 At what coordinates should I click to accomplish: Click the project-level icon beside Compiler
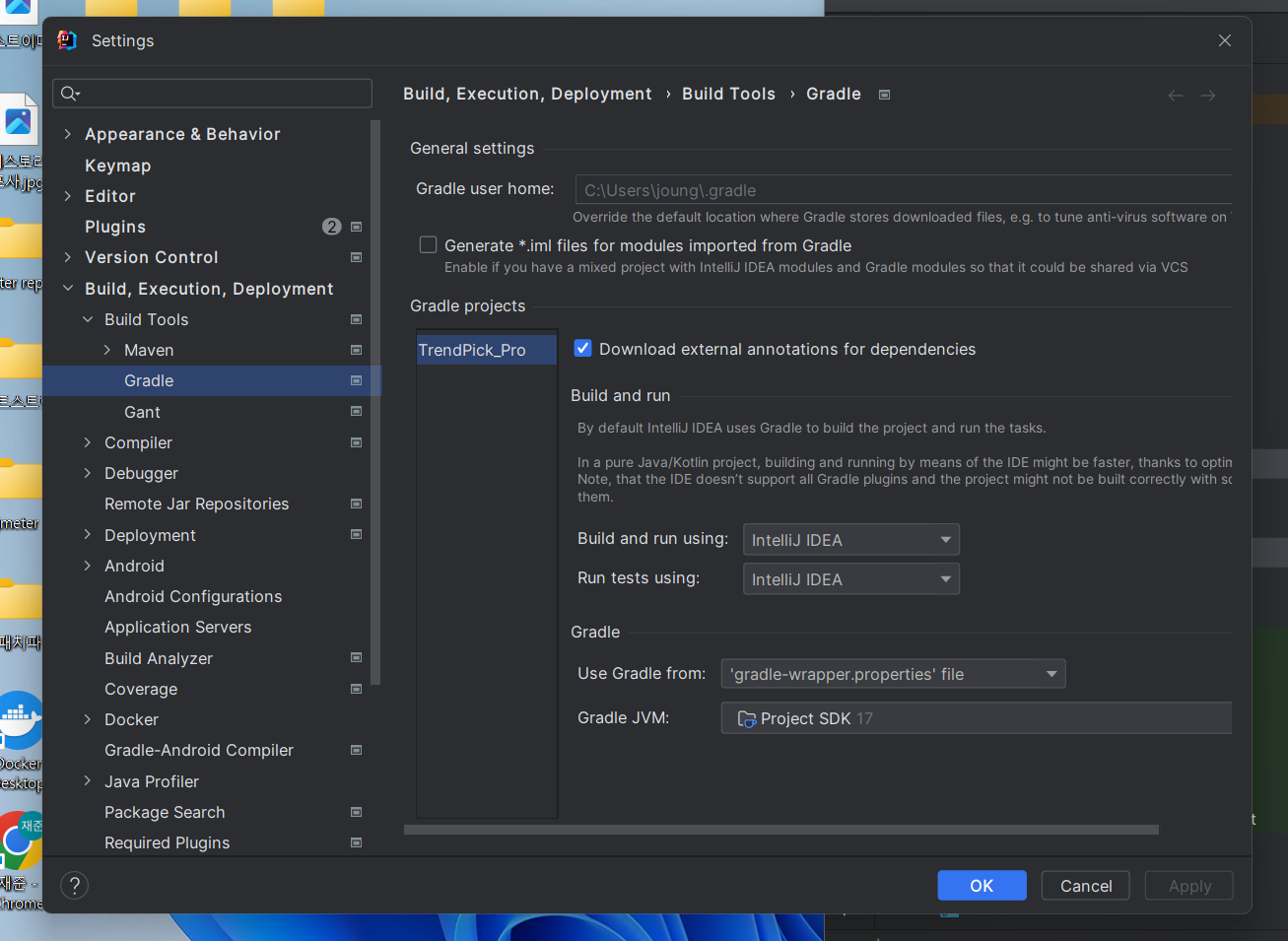click(357, 442)
